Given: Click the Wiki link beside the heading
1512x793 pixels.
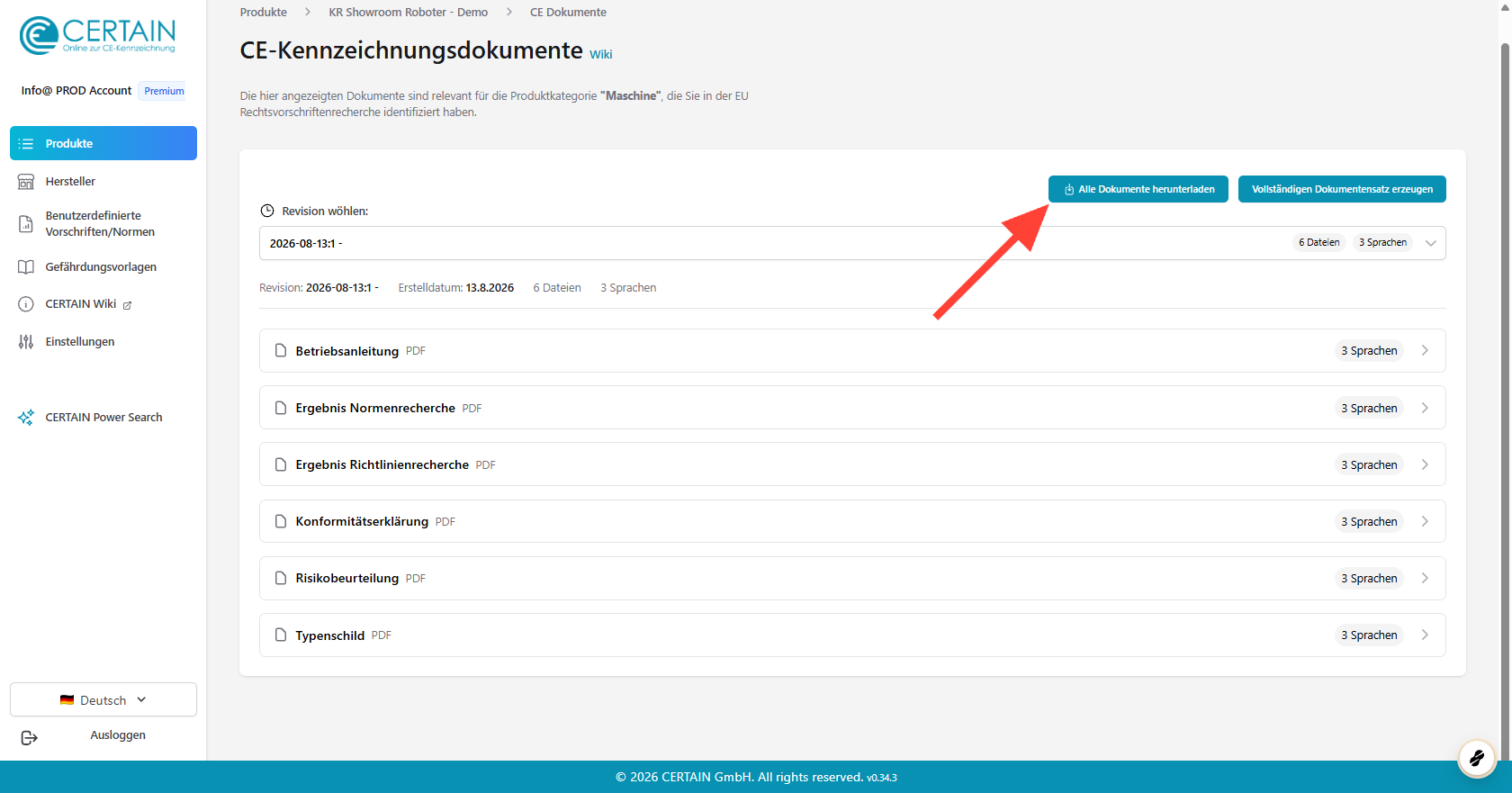Looking at the screenshot, I should coord(601,55).
